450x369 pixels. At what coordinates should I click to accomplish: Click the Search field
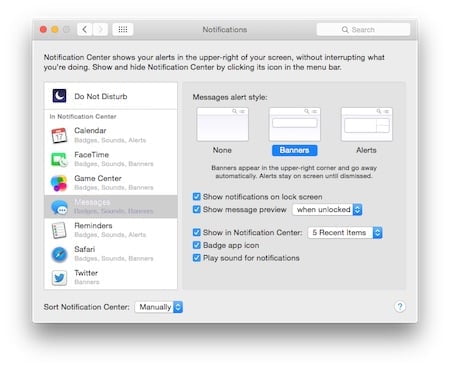pos(363,30)
